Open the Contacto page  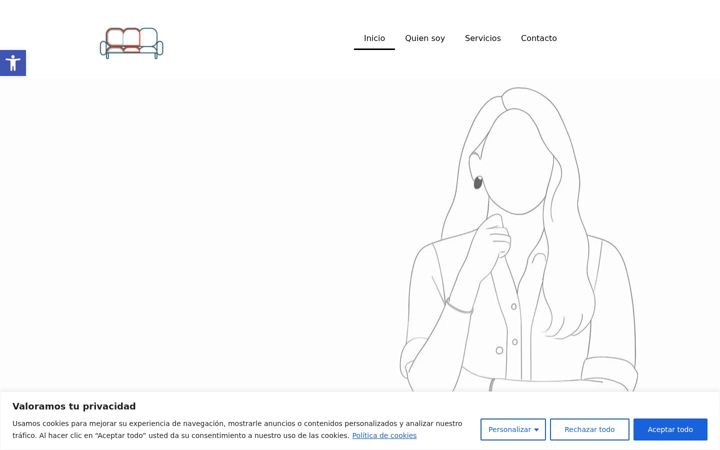tap(539, 38)
